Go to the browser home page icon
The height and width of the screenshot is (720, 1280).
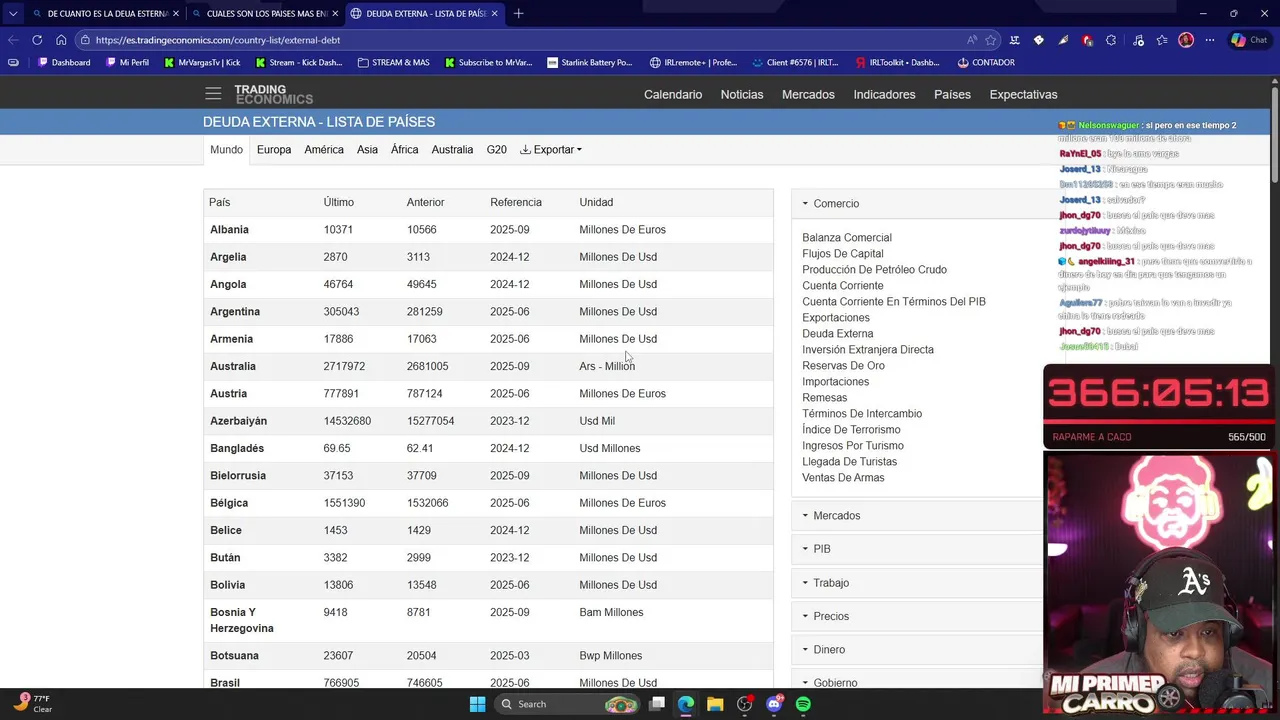(61, 40)
